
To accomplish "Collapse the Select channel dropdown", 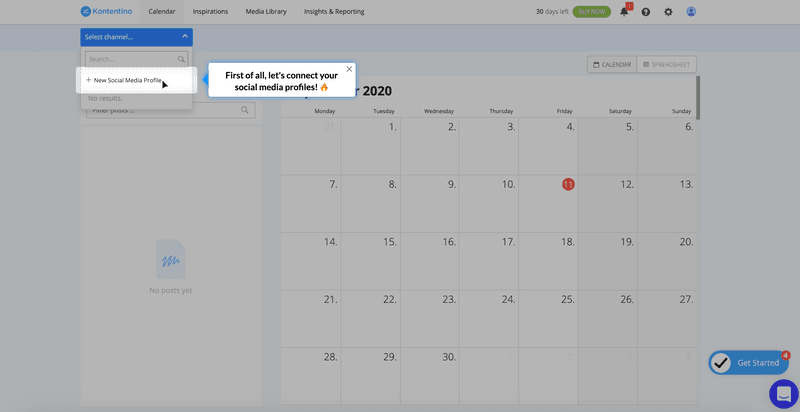I will [184, 37].
